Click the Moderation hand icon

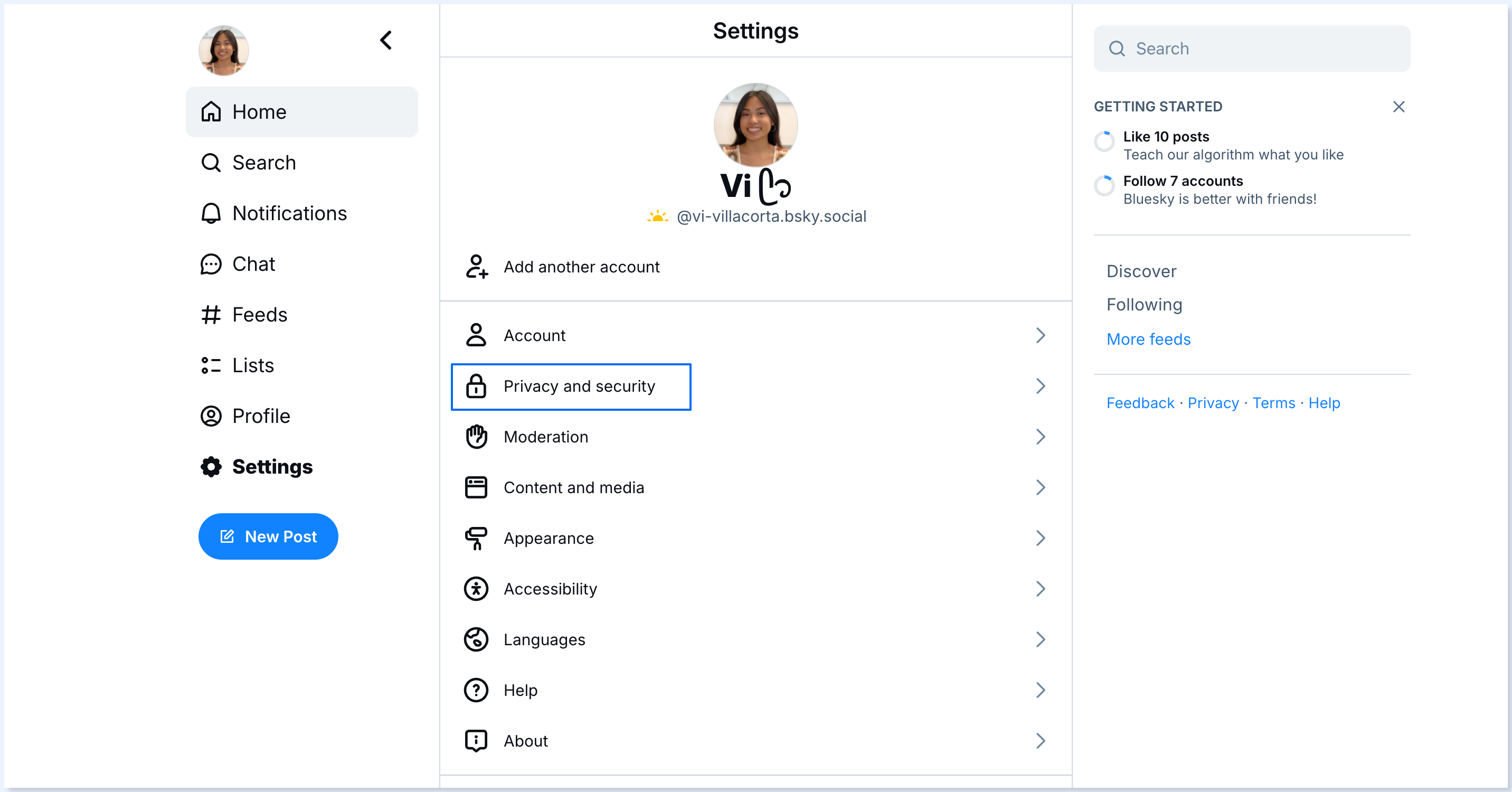point(476,437)
